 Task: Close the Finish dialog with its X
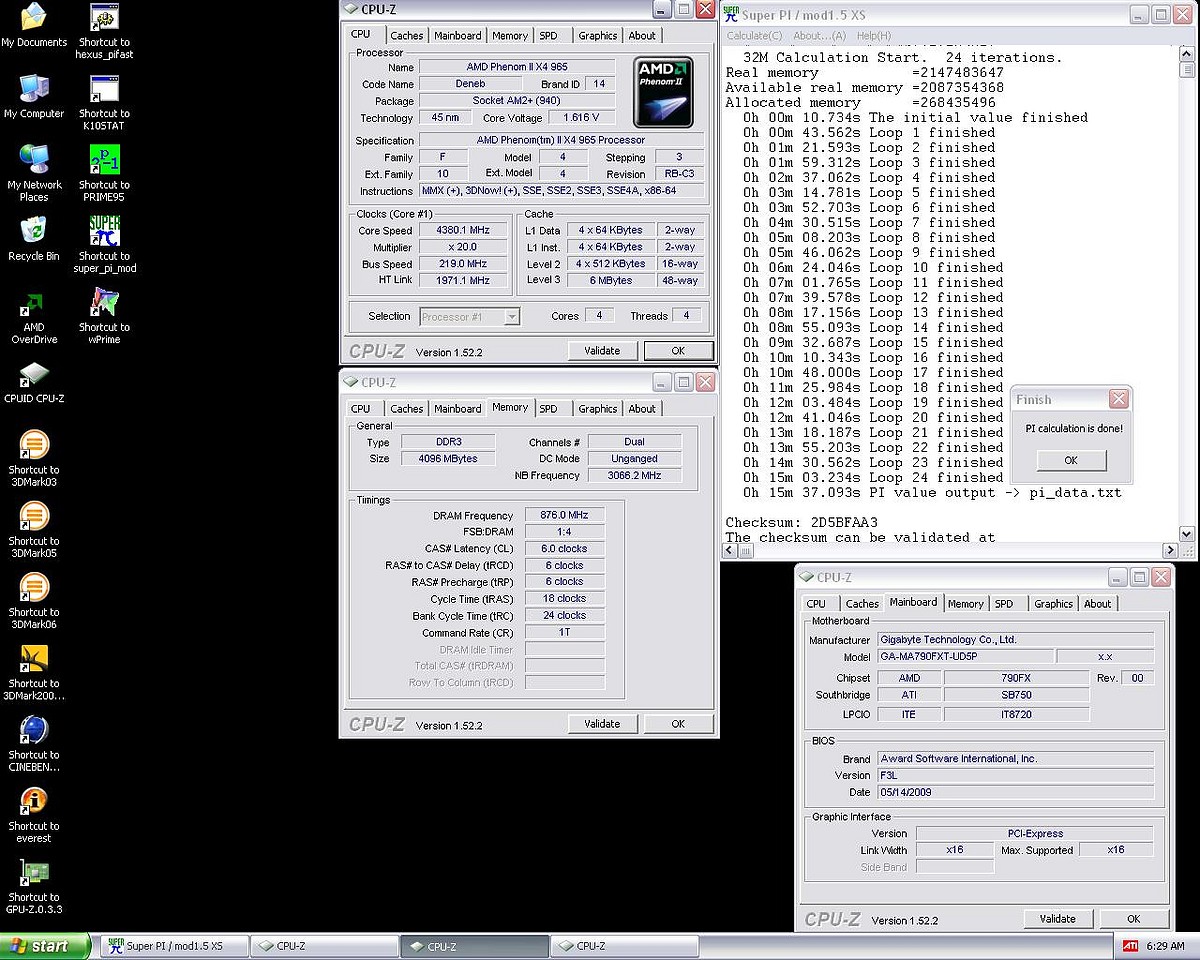tap(1119, 399)
